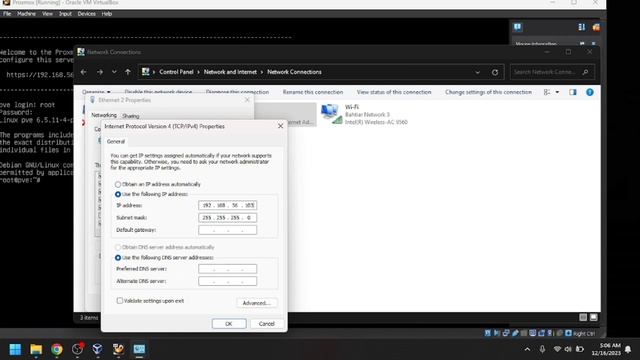Open the VirtualBox notification center icon

coord(518,27)
